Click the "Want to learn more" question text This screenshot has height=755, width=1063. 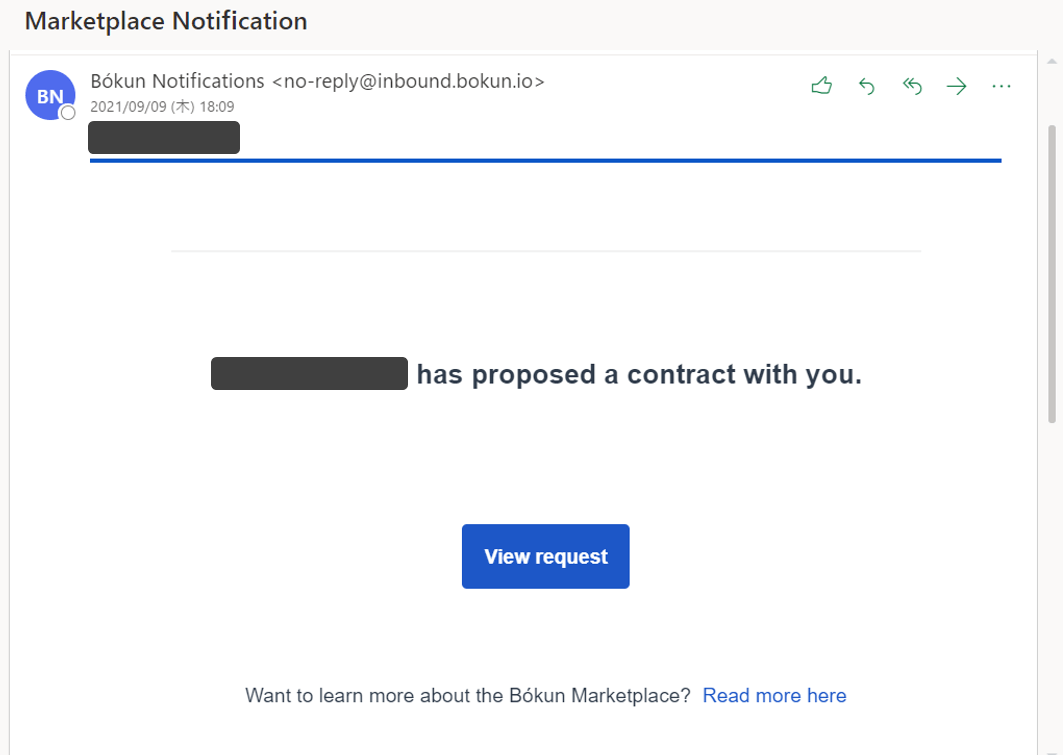(467, 696)
